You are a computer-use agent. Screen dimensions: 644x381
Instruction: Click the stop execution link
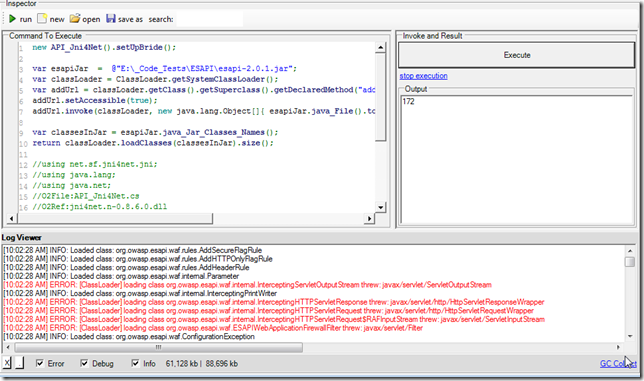pyautogui.click(x=423, y=76)
